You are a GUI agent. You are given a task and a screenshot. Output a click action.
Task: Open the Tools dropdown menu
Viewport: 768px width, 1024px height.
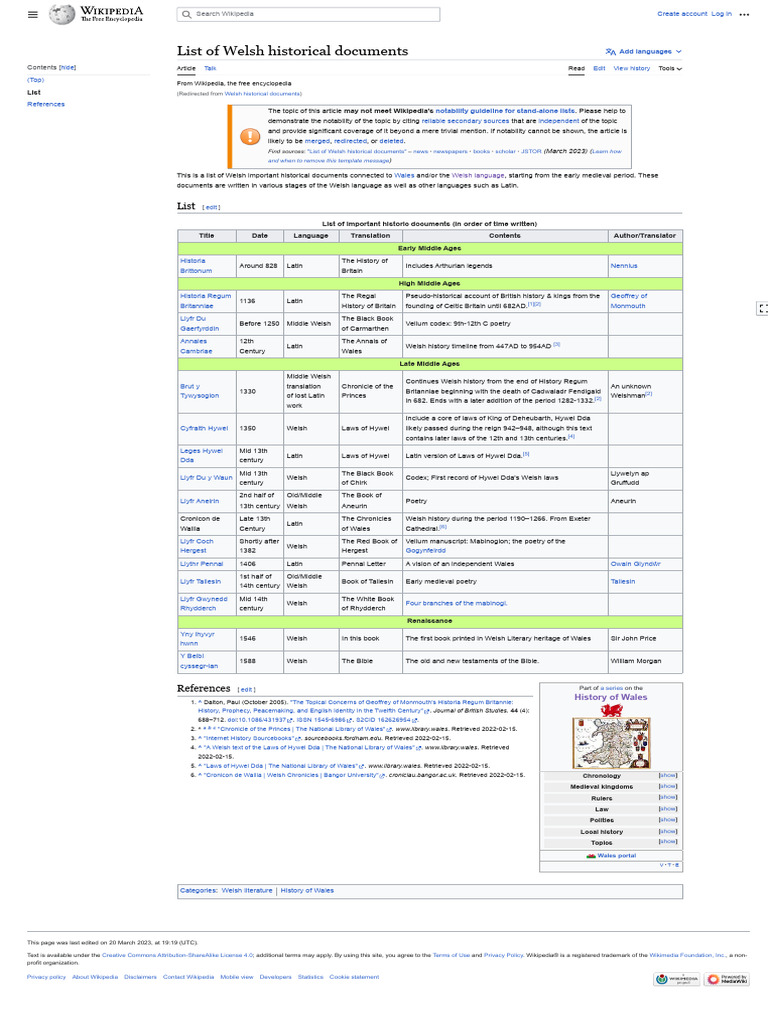coord(669,69)
